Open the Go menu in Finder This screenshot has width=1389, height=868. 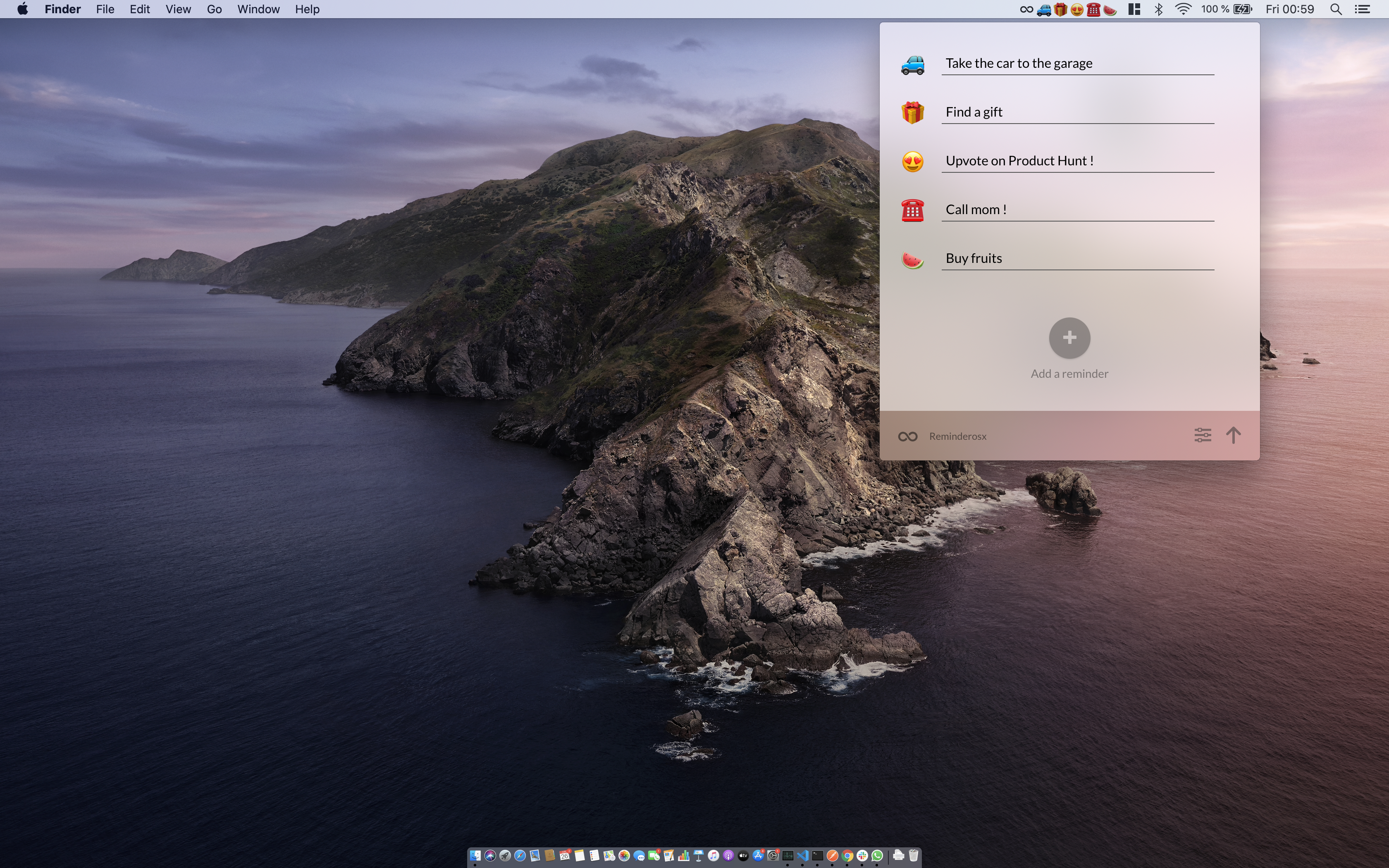[214, 9]
